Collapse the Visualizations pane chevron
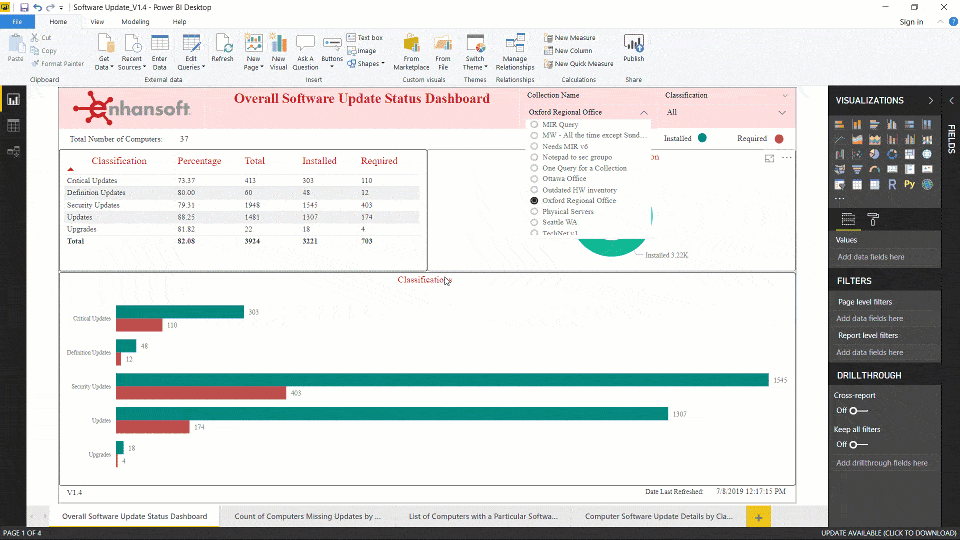This screenshot has height=540, width=960. pyautogui.click(x=931, y=100)
